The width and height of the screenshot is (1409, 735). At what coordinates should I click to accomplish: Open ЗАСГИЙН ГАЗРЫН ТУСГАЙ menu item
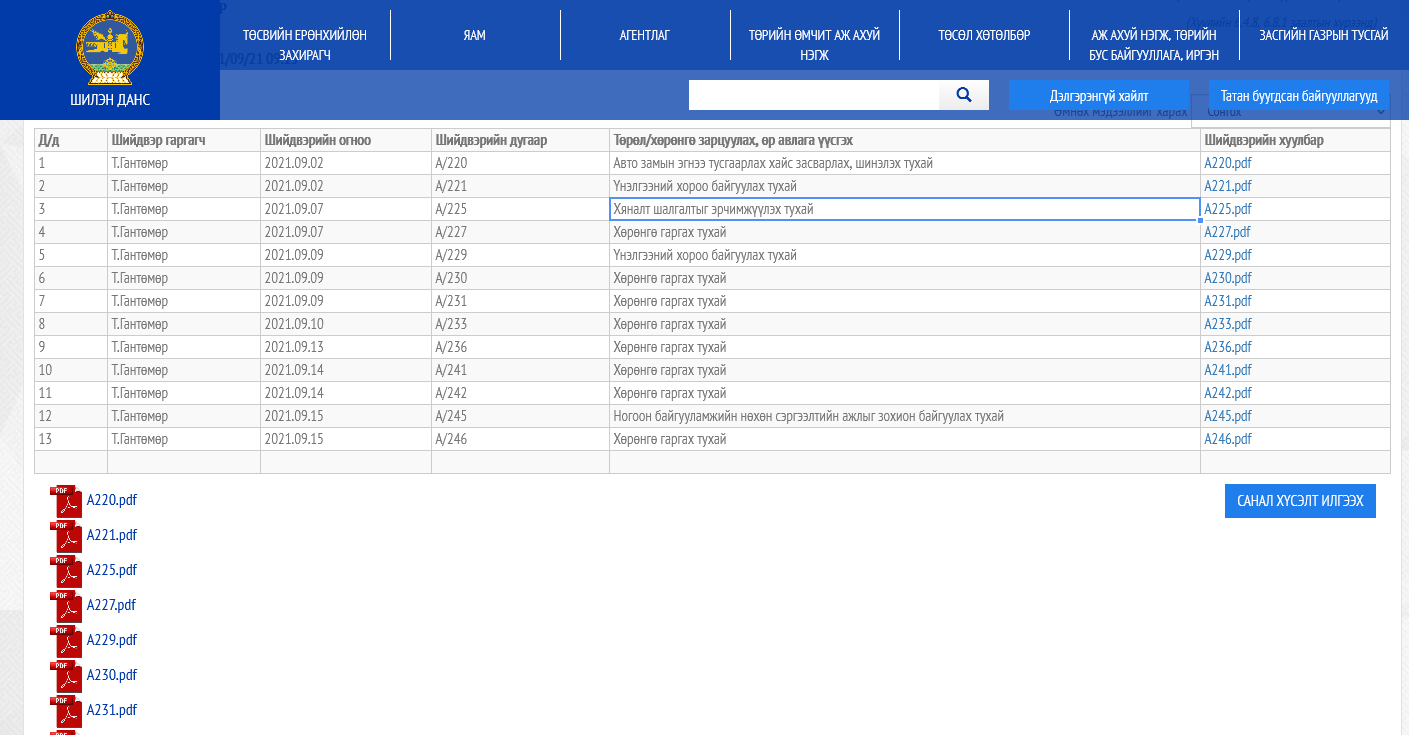(x=1324, y=35)
